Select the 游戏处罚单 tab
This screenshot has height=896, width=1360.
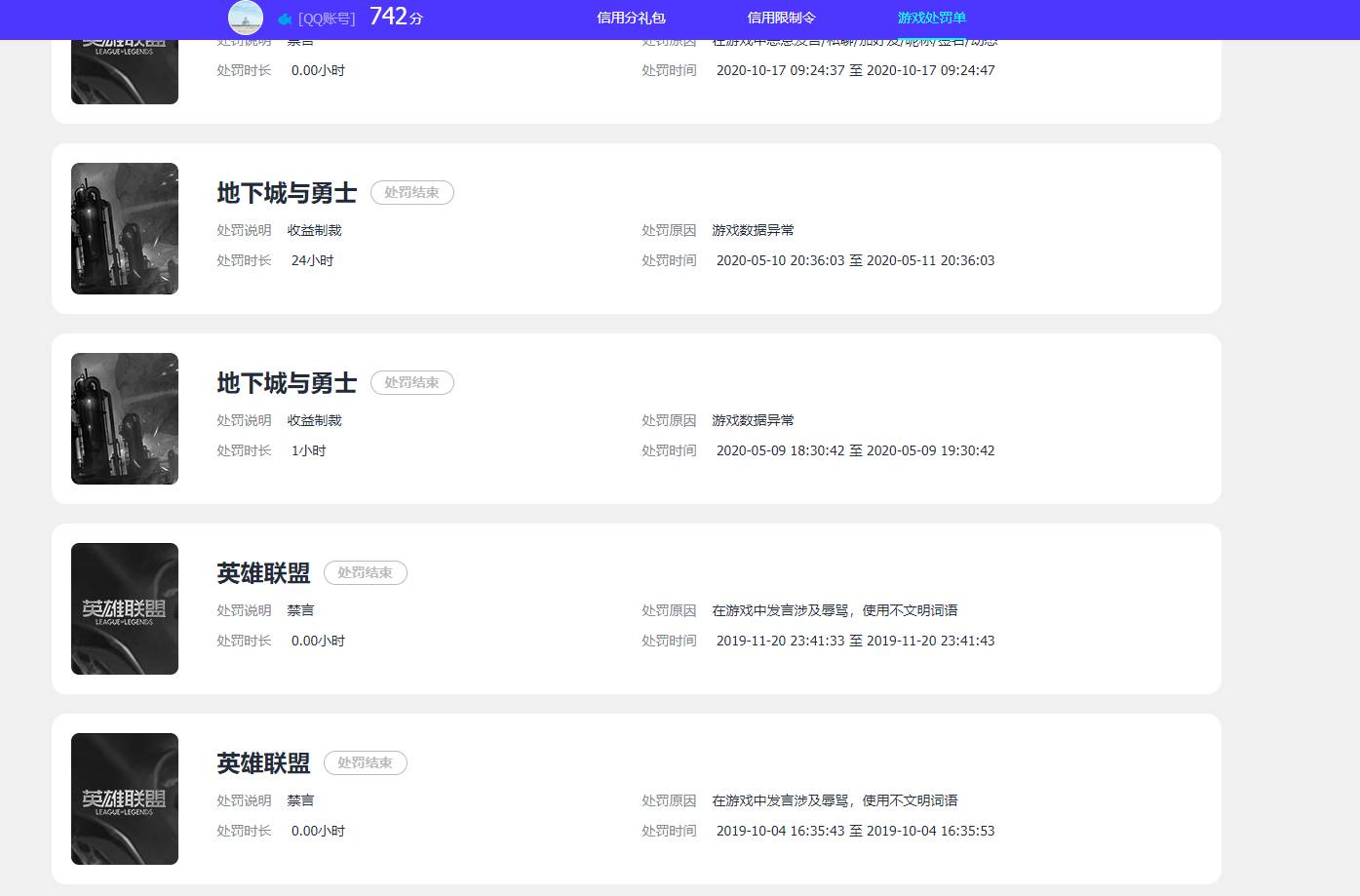(x=931, y=18)
